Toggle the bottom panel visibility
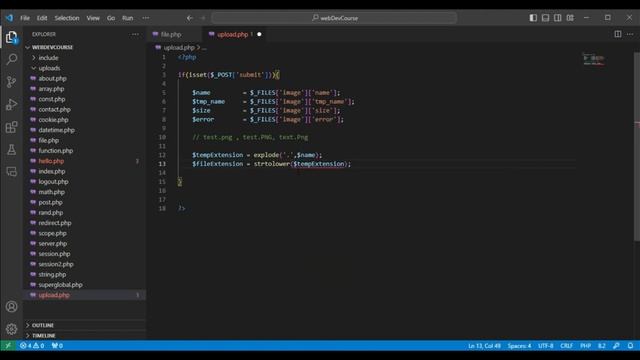 tap(545, 18)
